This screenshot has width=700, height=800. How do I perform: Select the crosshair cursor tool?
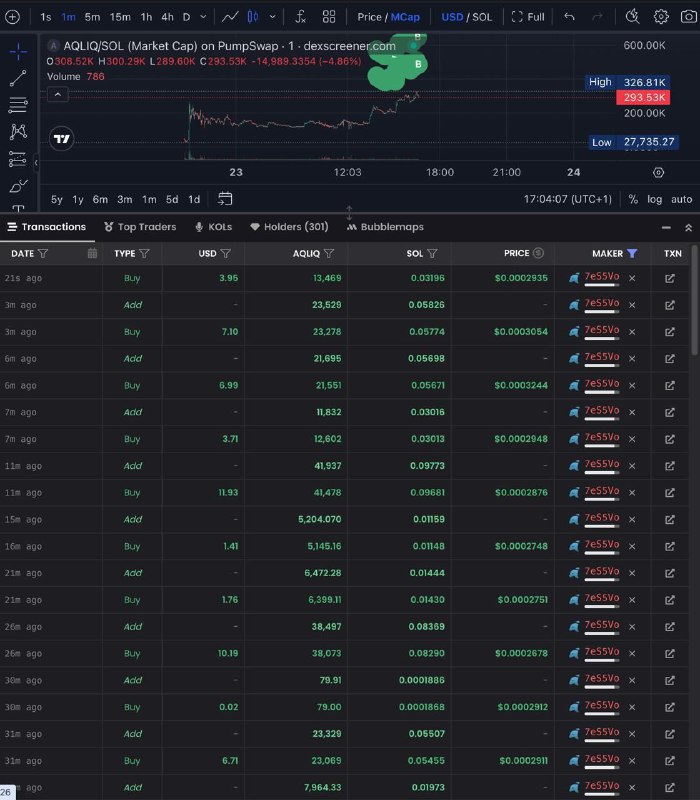pyautogui.click(x=18, y=52)
